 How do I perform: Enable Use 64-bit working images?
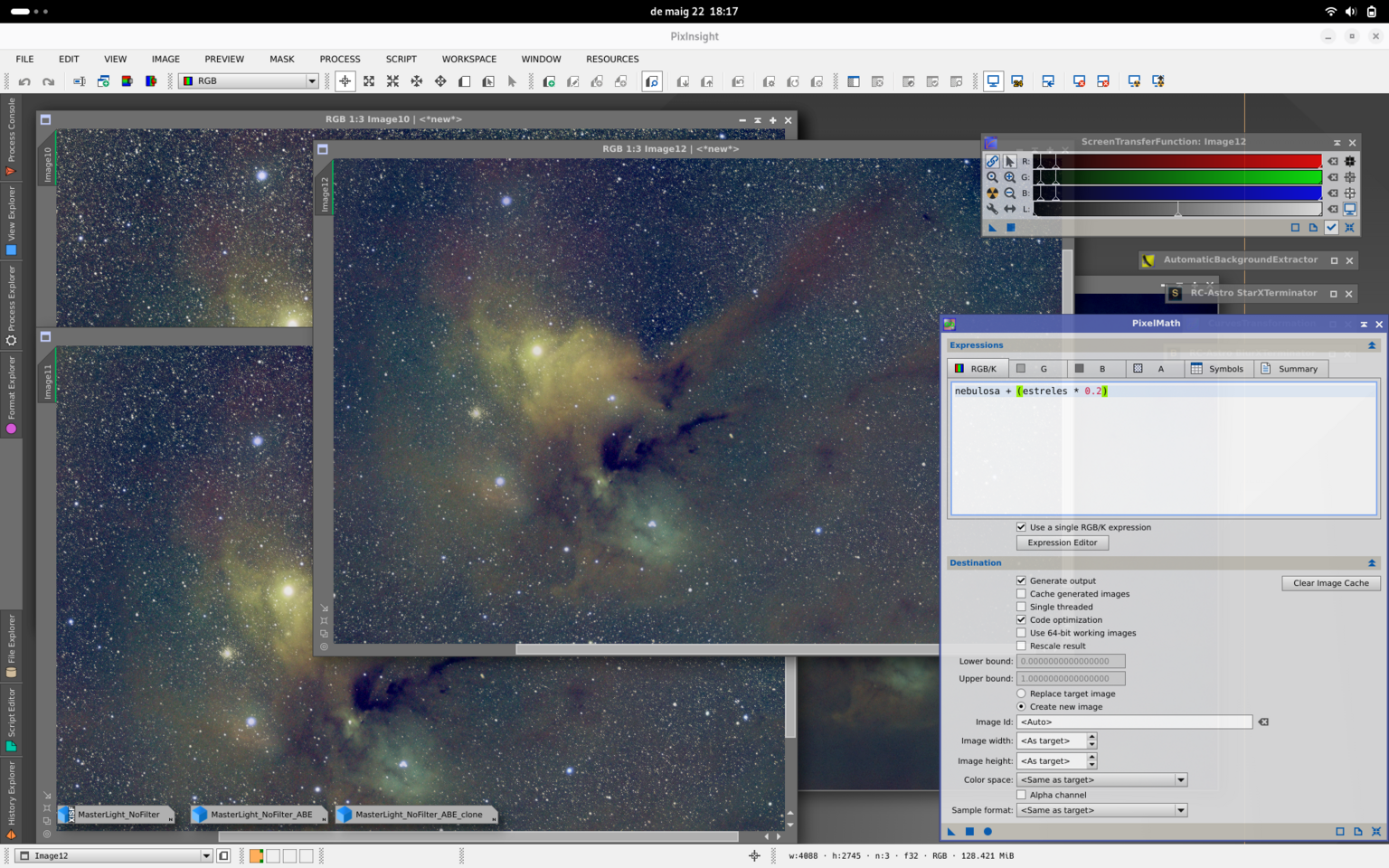(1021, 633)
